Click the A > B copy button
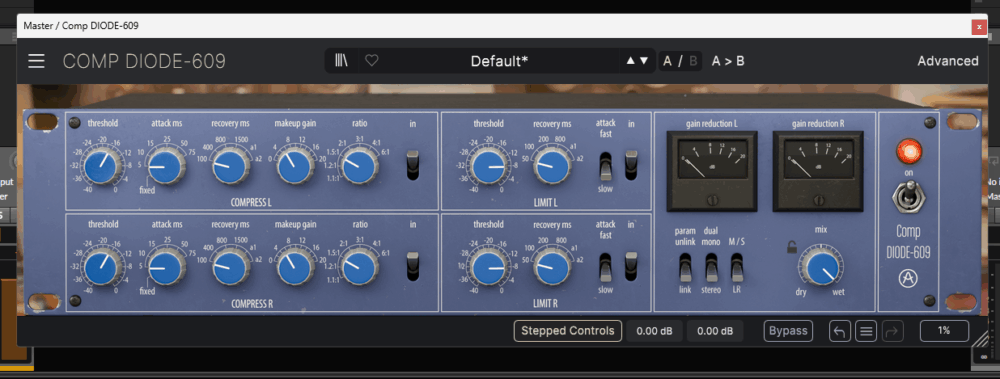Image resolution: width=1000 pixels, height=379 pixels. point(728,61)
